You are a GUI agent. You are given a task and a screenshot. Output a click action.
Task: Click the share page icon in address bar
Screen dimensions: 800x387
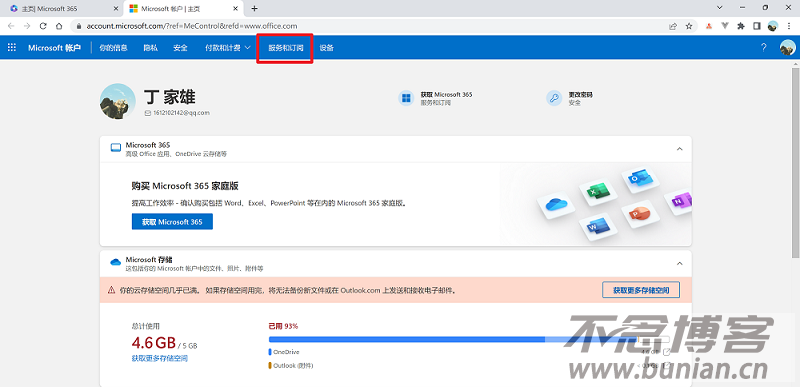point(673,26)
